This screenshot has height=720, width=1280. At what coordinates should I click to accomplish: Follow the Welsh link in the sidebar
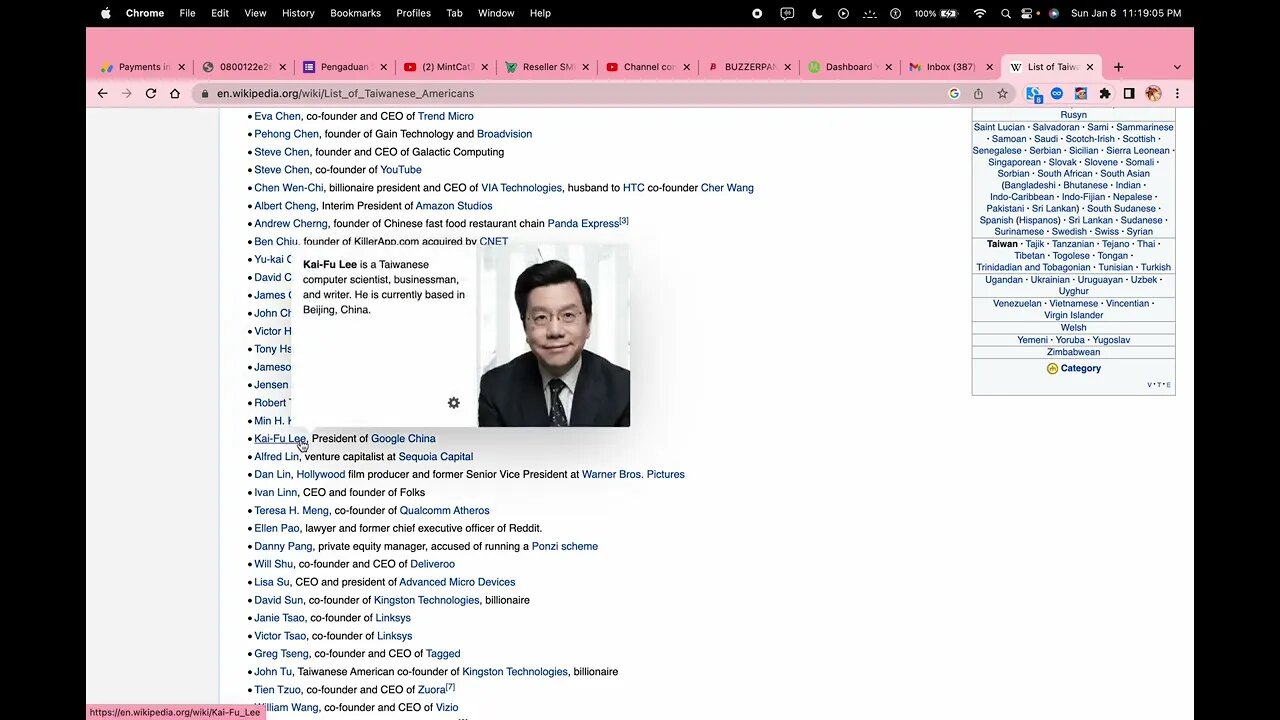(x=1073, y=327)
